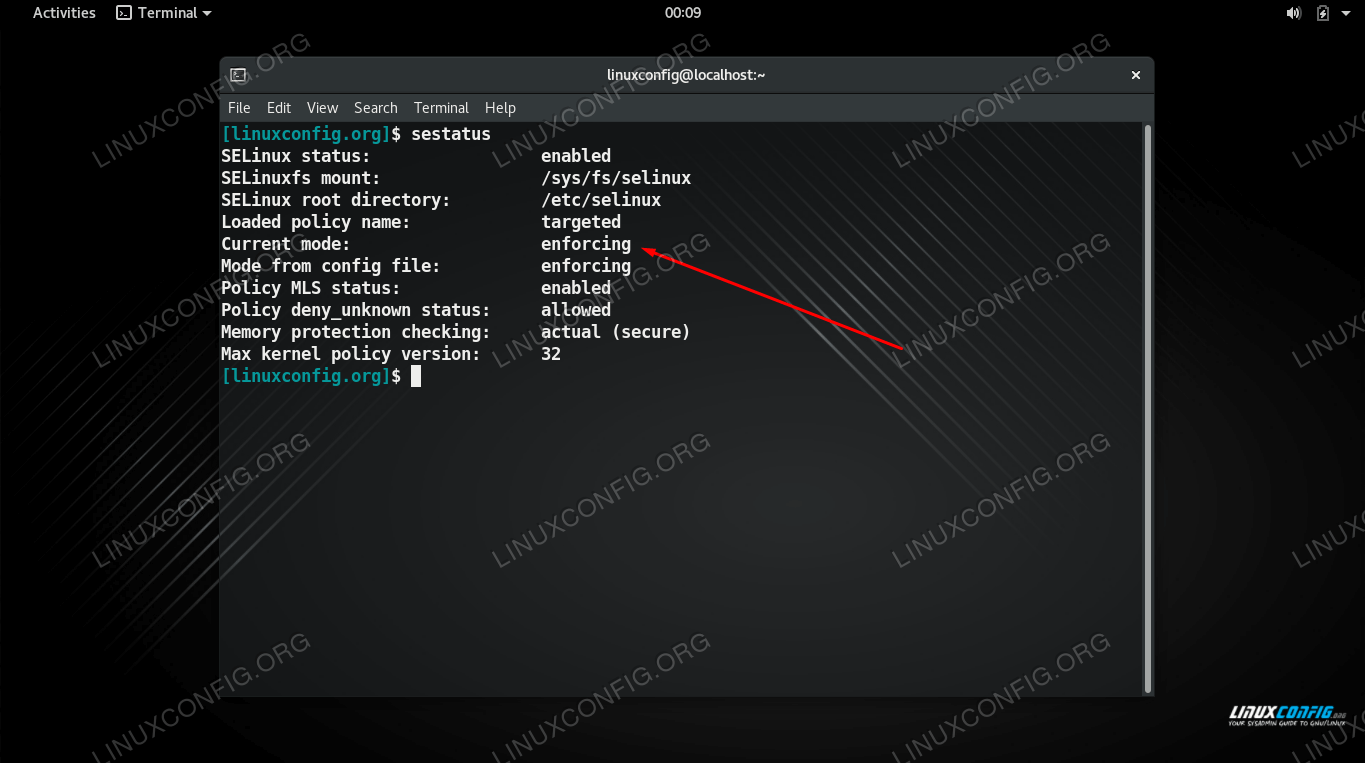Click the terminal icon in window title bar
This screenshot has height=763, width=1365.
[x=238, y=75]
